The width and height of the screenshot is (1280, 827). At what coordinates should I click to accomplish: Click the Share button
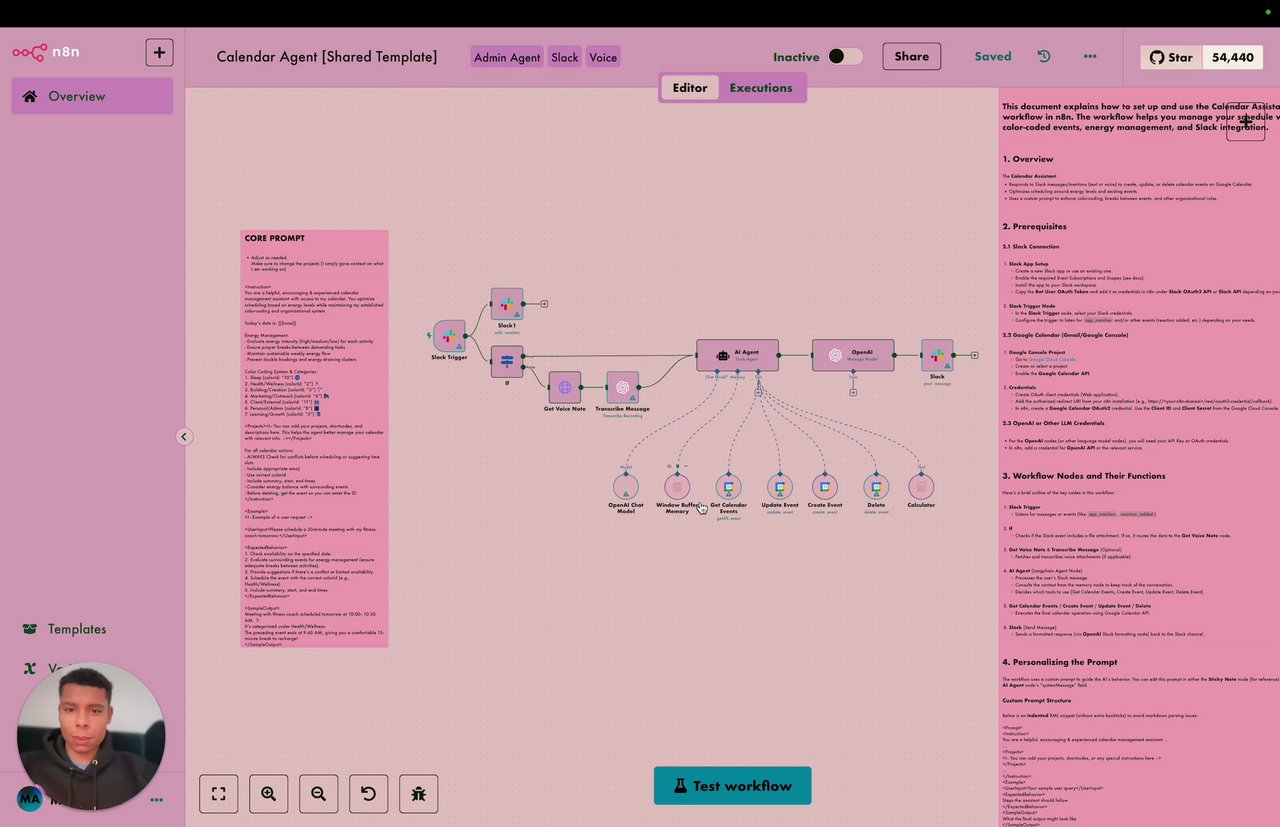[911, 56]
